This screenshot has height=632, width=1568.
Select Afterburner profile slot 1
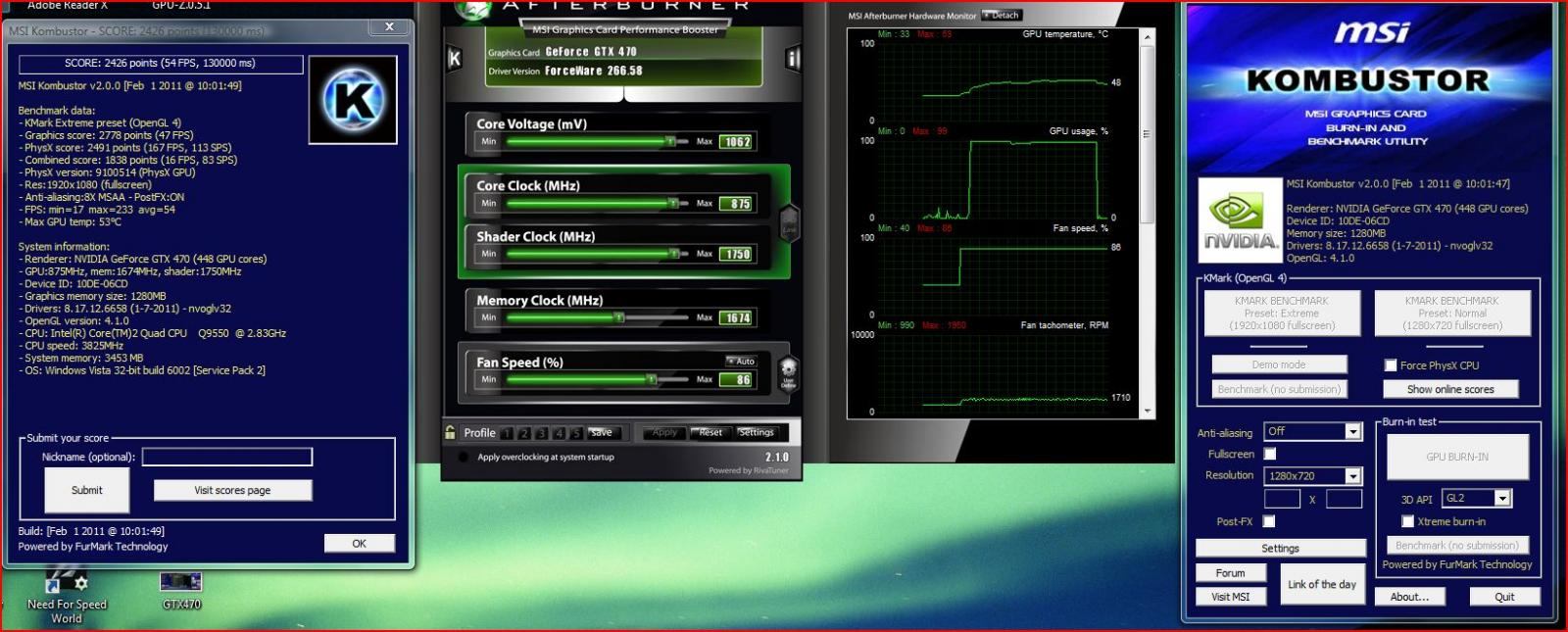507,433
